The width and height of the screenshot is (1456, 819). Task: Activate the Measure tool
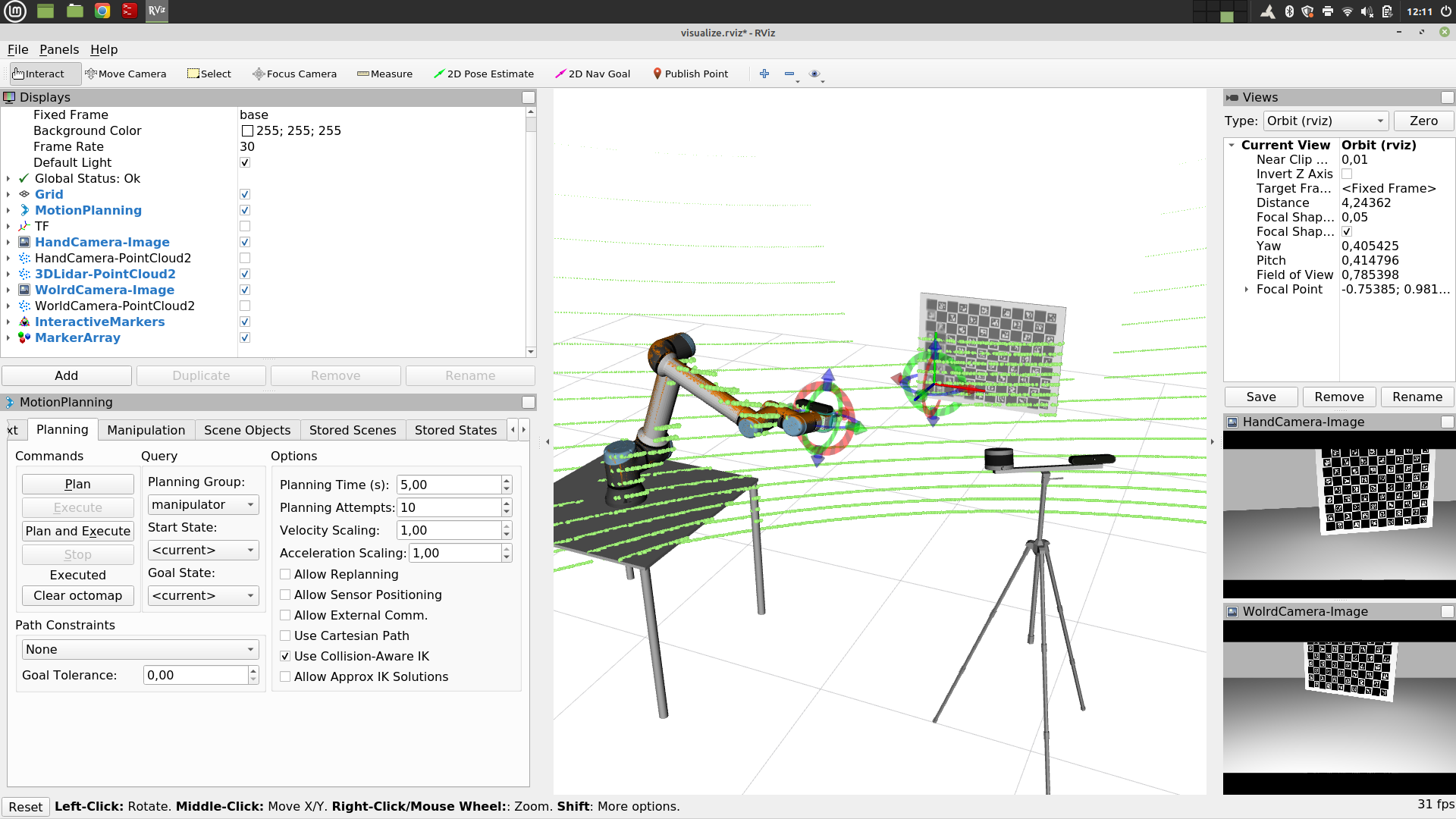[385, 74]
